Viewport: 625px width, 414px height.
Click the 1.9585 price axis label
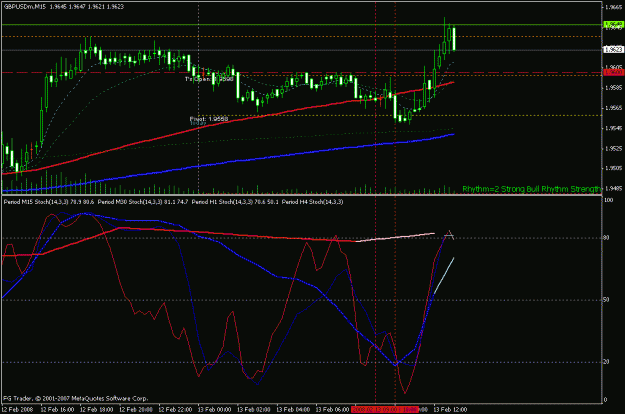point(614,88)
